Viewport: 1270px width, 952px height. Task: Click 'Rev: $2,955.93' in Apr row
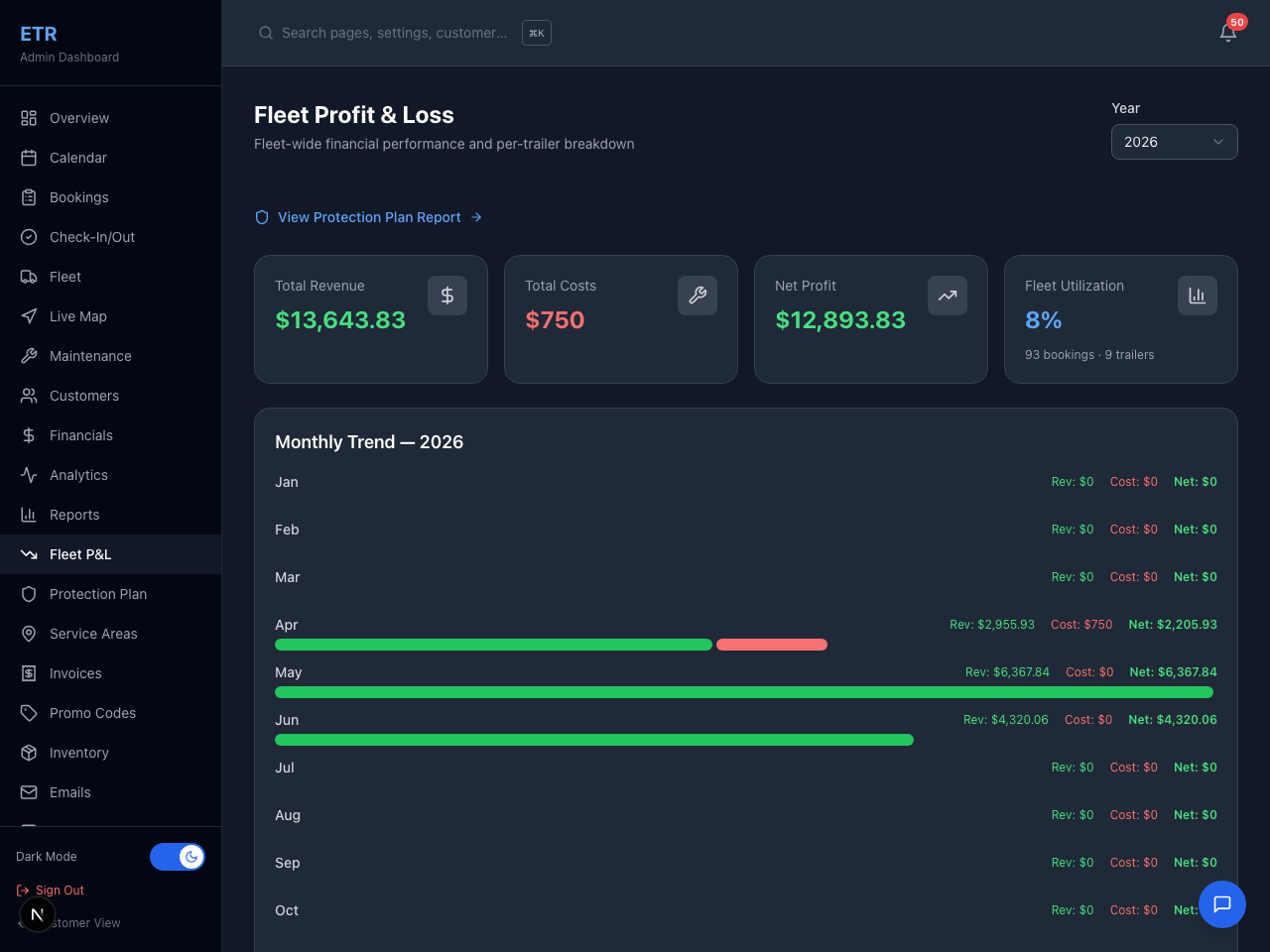tap(992, 625)
